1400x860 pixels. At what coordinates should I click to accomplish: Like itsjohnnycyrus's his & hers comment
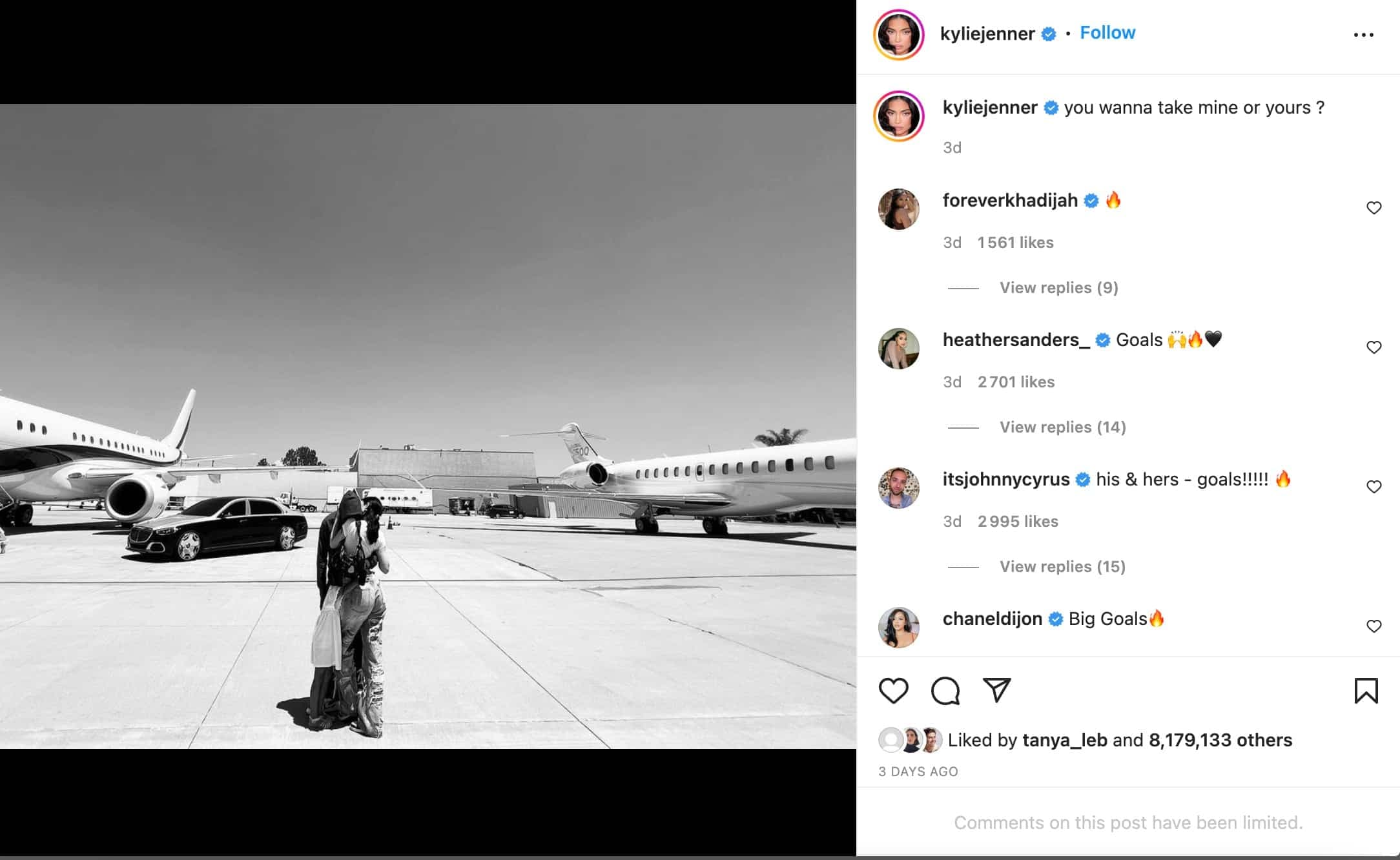(x=1374, y=487)
